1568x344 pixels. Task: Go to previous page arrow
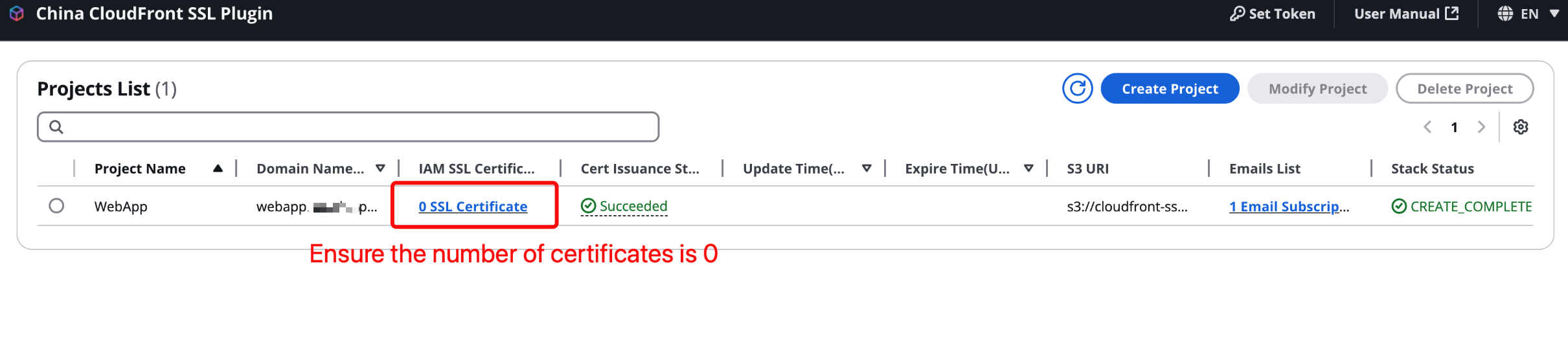(1427, 127)
